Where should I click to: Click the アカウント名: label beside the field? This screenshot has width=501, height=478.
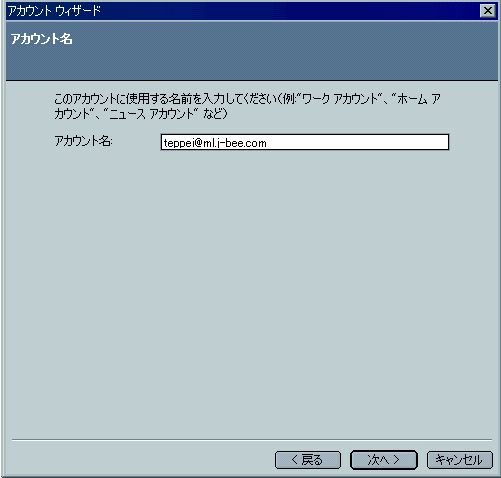coord(83,141)
